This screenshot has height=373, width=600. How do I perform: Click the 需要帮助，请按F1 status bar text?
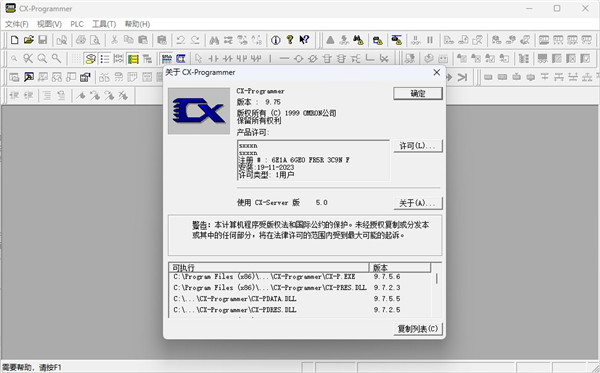(32, 367)
